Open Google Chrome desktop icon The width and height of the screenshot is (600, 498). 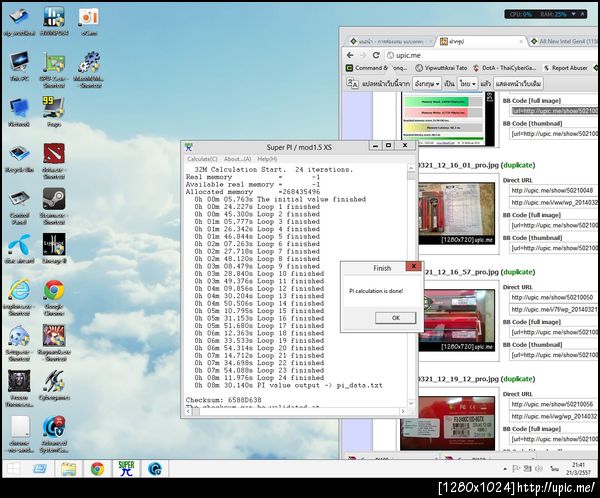(x=54, y=292)
